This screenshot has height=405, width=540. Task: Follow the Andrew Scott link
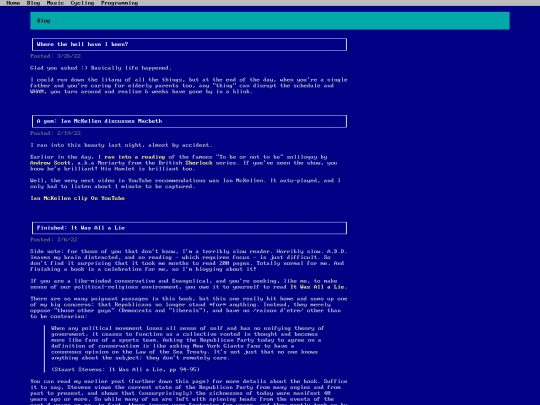click(50, 163)
